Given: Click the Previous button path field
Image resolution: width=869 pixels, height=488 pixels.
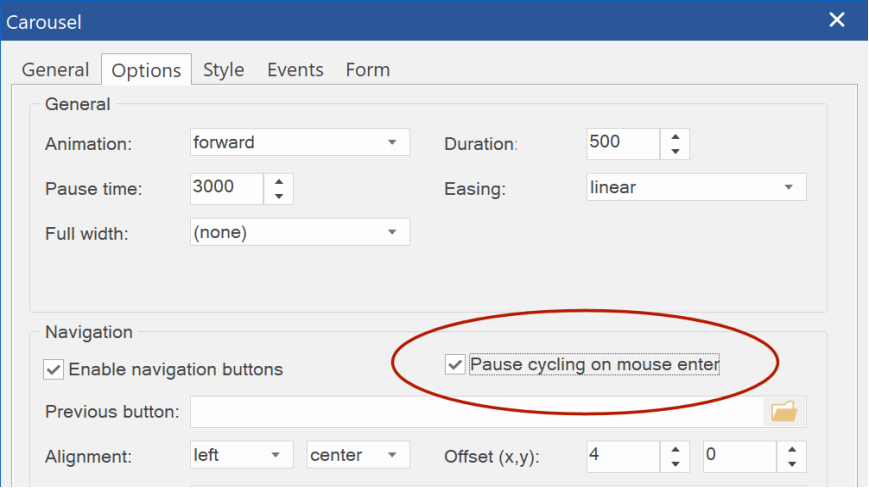Looking at the screenshot, I should point(477,412).
